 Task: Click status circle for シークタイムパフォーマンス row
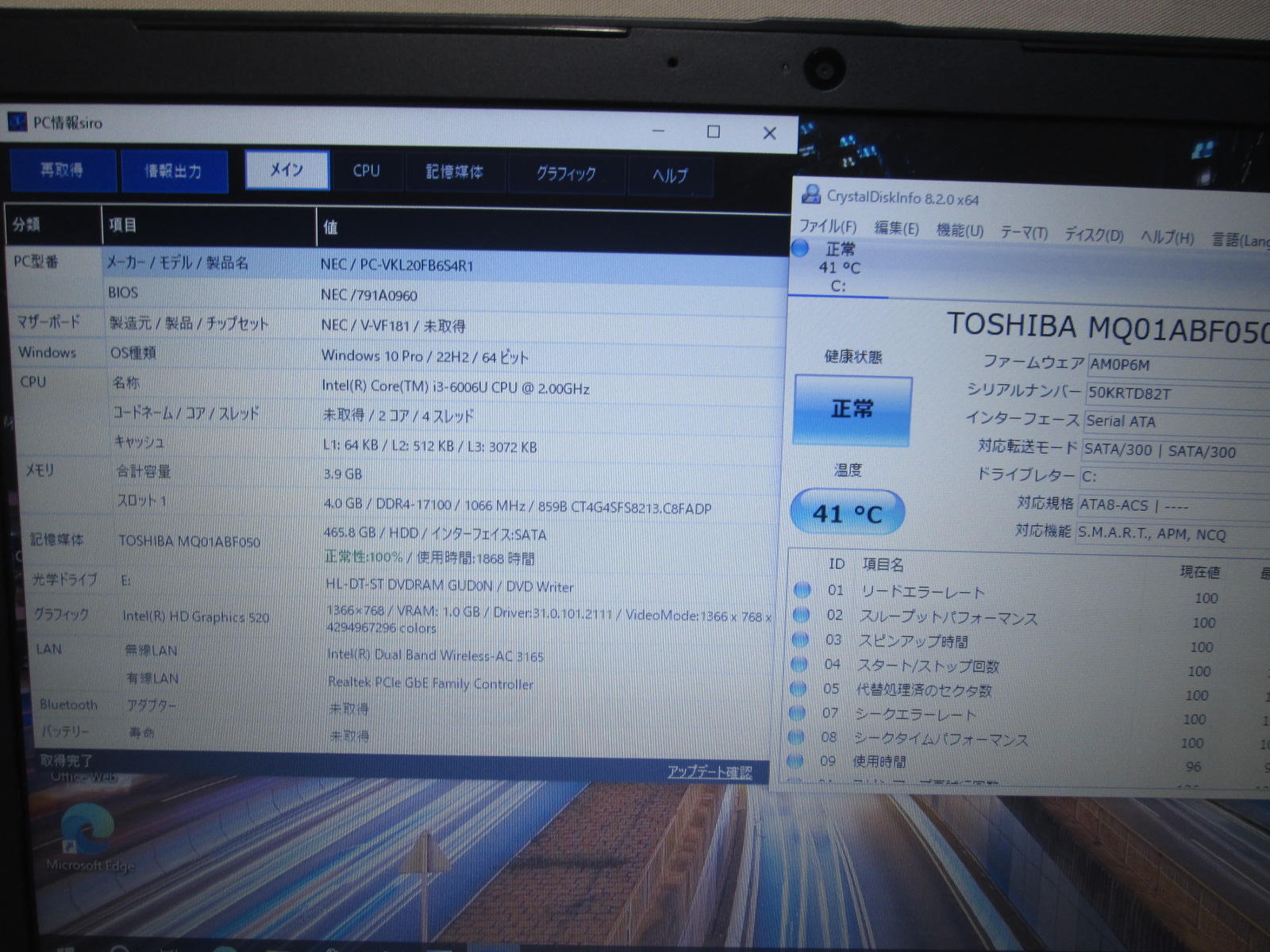pyautogui.click(x=795, y=737)
